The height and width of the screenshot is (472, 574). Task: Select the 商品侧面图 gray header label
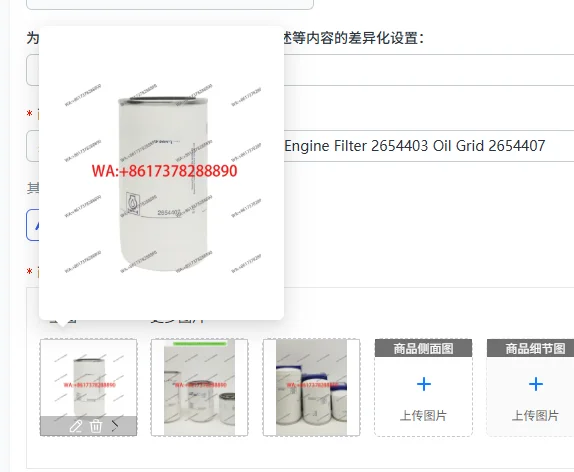(424, 348)
